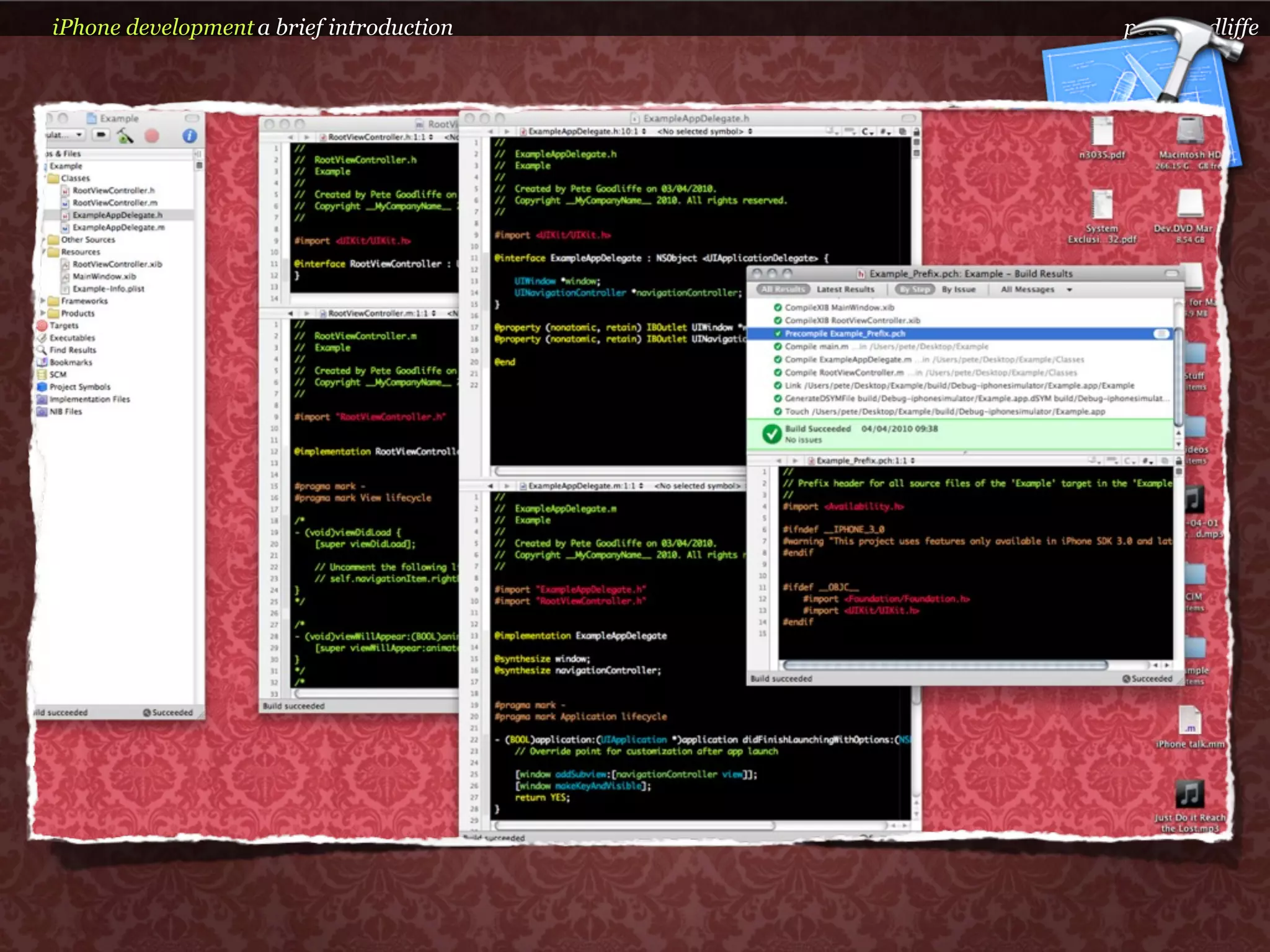This screenshot has height=952, width=1270.
Task: Select the All Results filter toggle
Action: pyautogui.click(x=783, y=289)
